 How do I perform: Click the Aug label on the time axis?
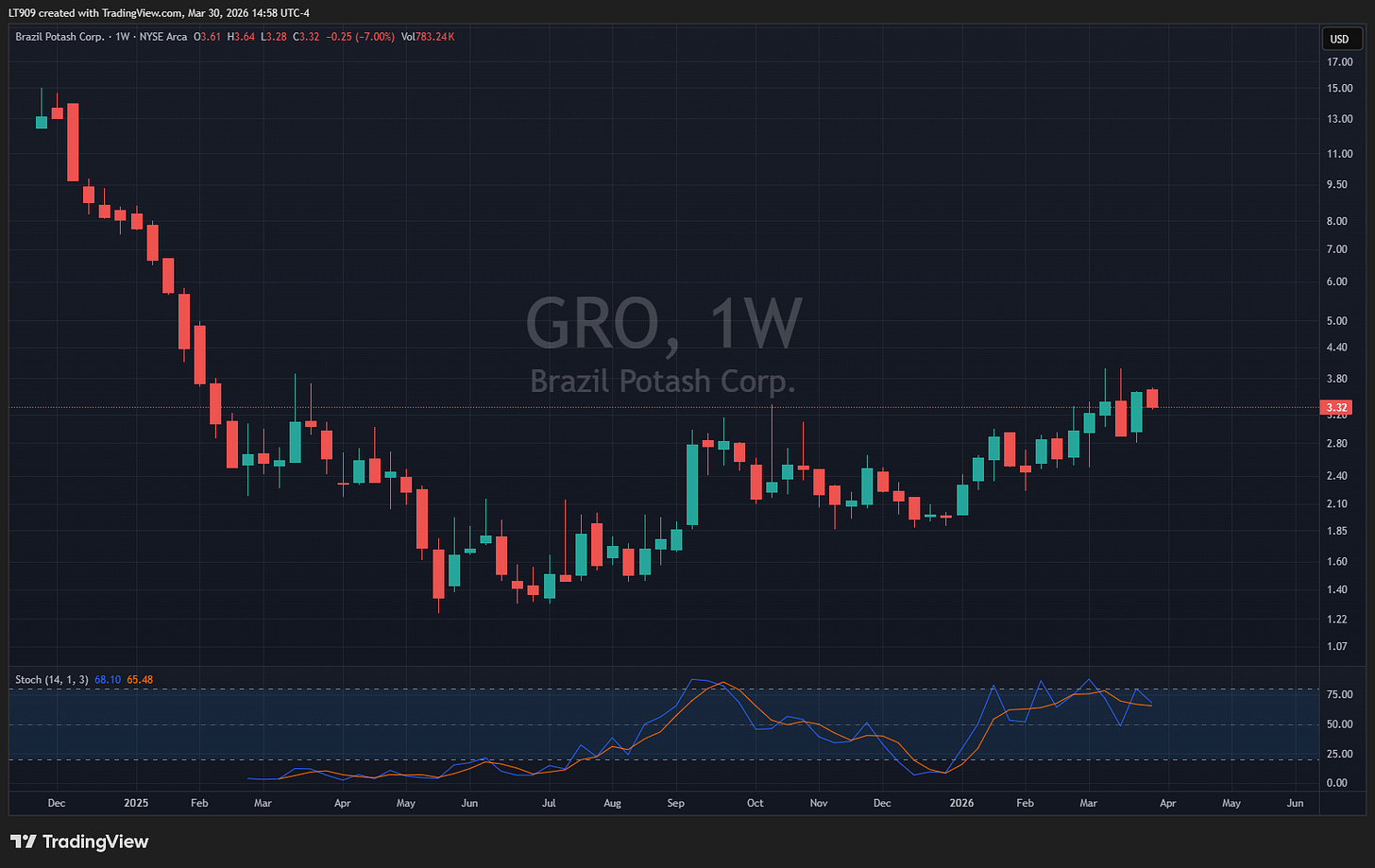coord(612,804)
